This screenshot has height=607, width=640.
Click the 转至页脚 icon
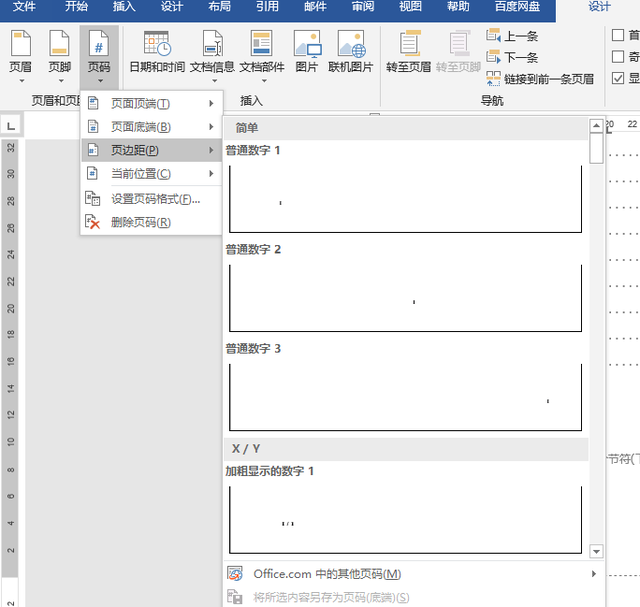459,43
